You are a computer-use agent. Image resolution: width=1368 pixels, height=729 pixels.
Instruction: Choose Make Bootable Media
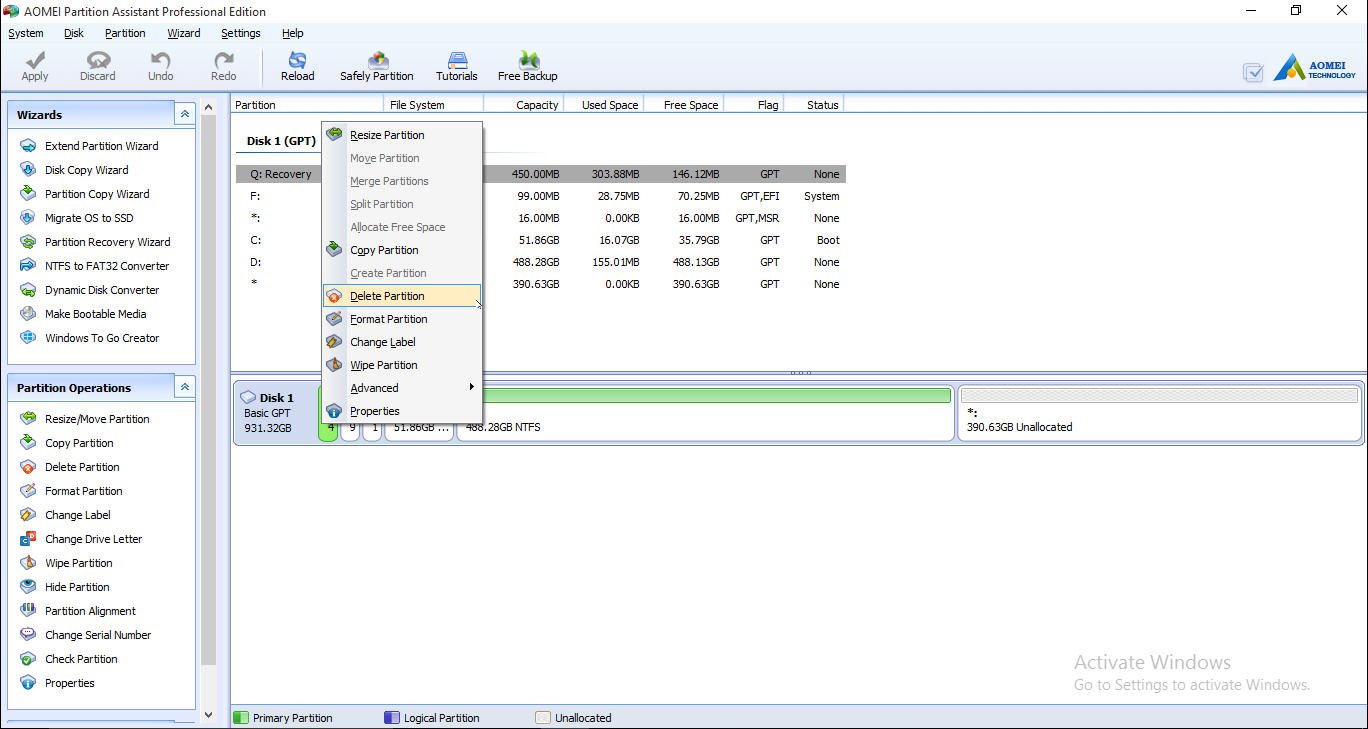(83, 314)
